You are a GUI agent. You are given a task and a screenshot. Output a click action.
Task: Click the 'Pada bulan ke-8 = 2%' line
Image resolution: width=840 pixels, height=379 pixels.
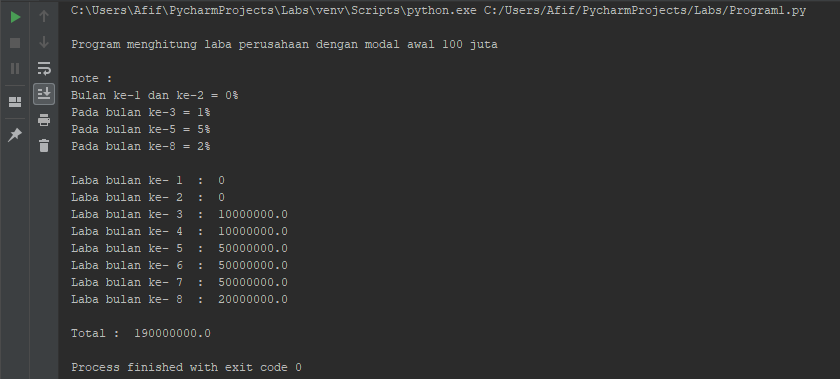140,146
